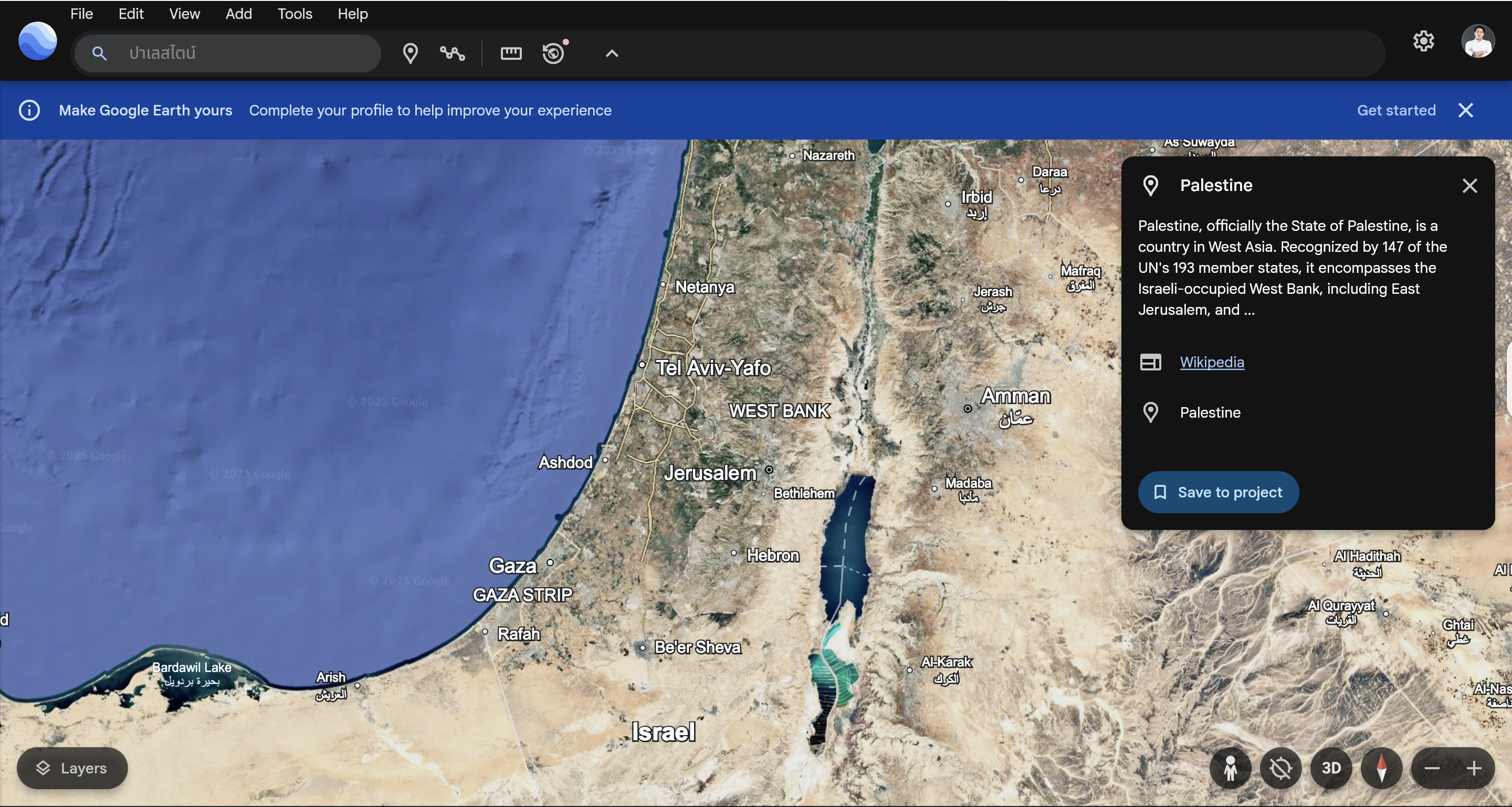Click the Tel Aviv-Yafo map label
Screen dimensions: 1512x807
[x=712, y=368]
